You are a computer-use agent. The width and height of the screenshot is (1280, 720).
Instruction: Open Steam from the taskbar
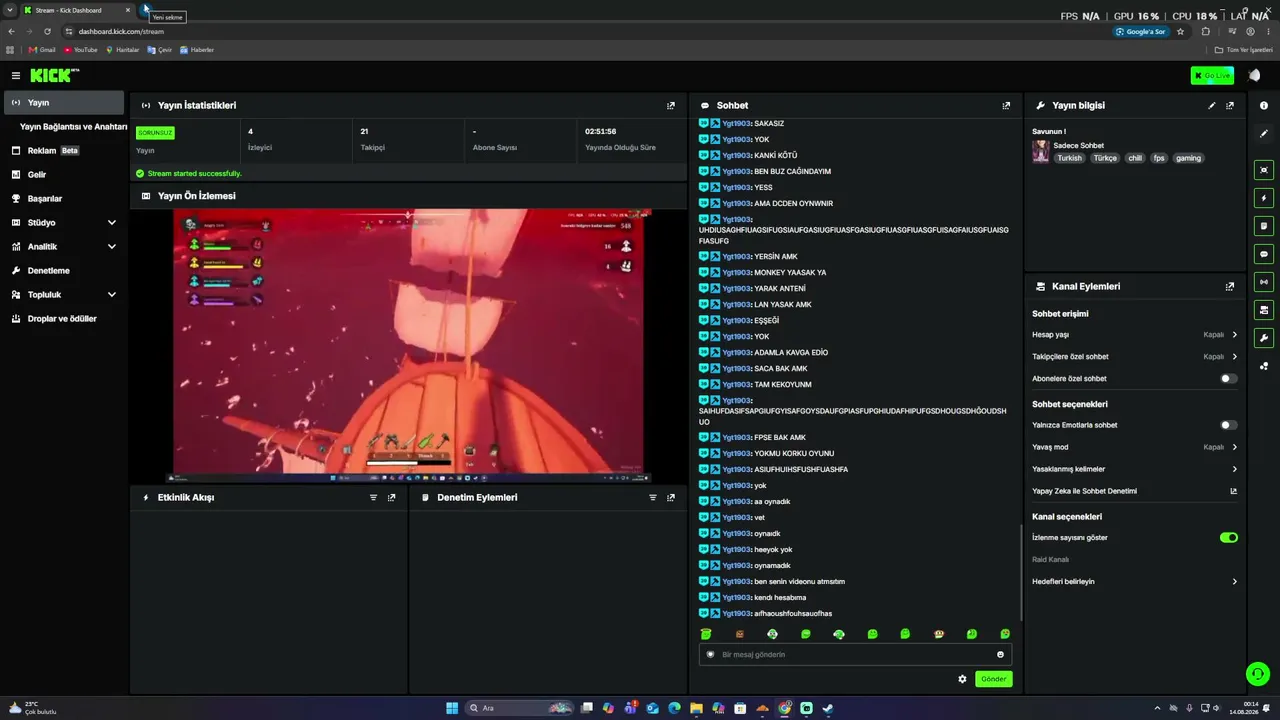(828, 708)
